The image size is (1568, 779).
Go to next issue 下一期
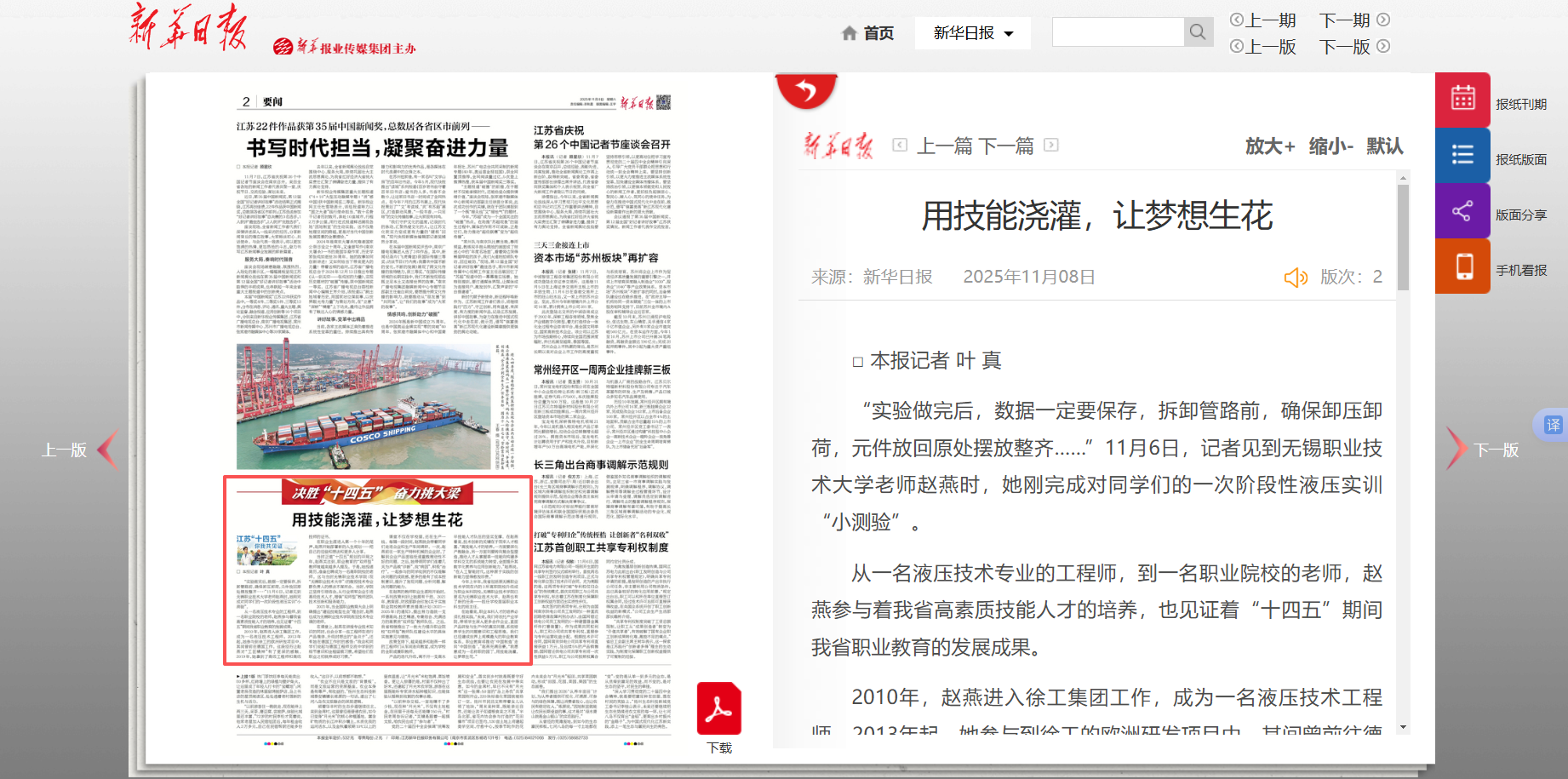pos(1353,20)
